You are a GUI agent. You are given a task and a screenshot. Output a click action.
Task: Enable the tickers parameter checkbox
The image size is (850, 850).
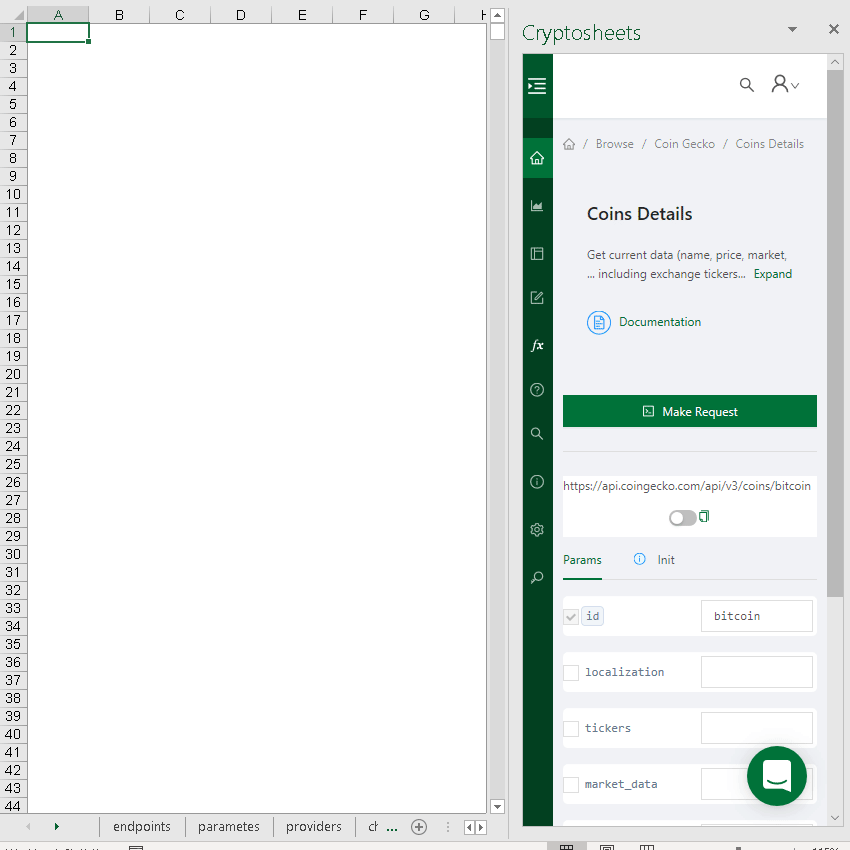click(x=571, y=729)
